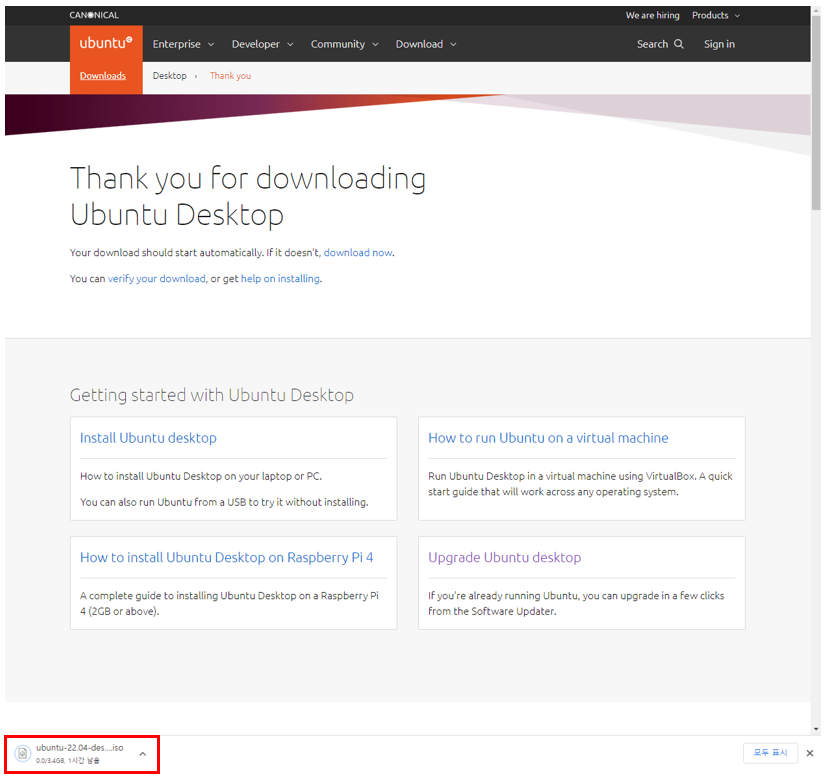Select the Downloads tab
The width and height of the screenshot is (826, 779).
[x=103, y=76]
